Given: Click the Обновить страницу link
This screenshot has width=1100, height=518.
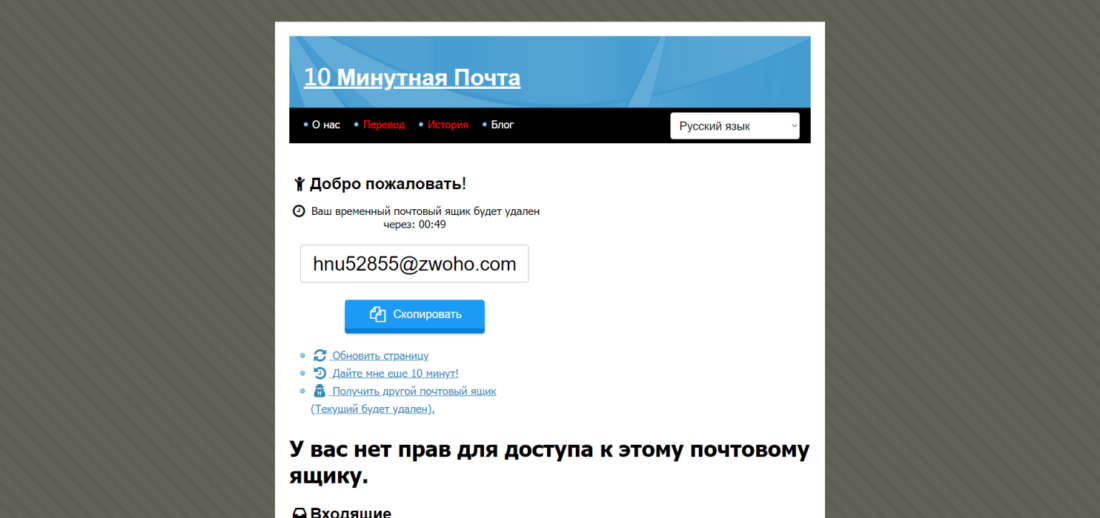Looking at the screenshot, I should point(380,356).
